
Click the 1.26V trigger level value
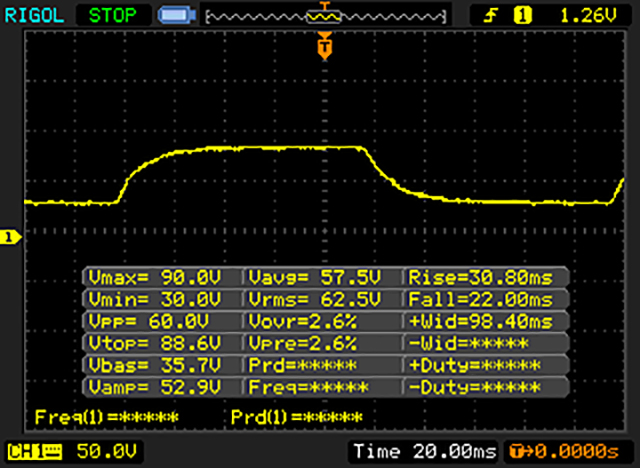[x=588, y=16]
